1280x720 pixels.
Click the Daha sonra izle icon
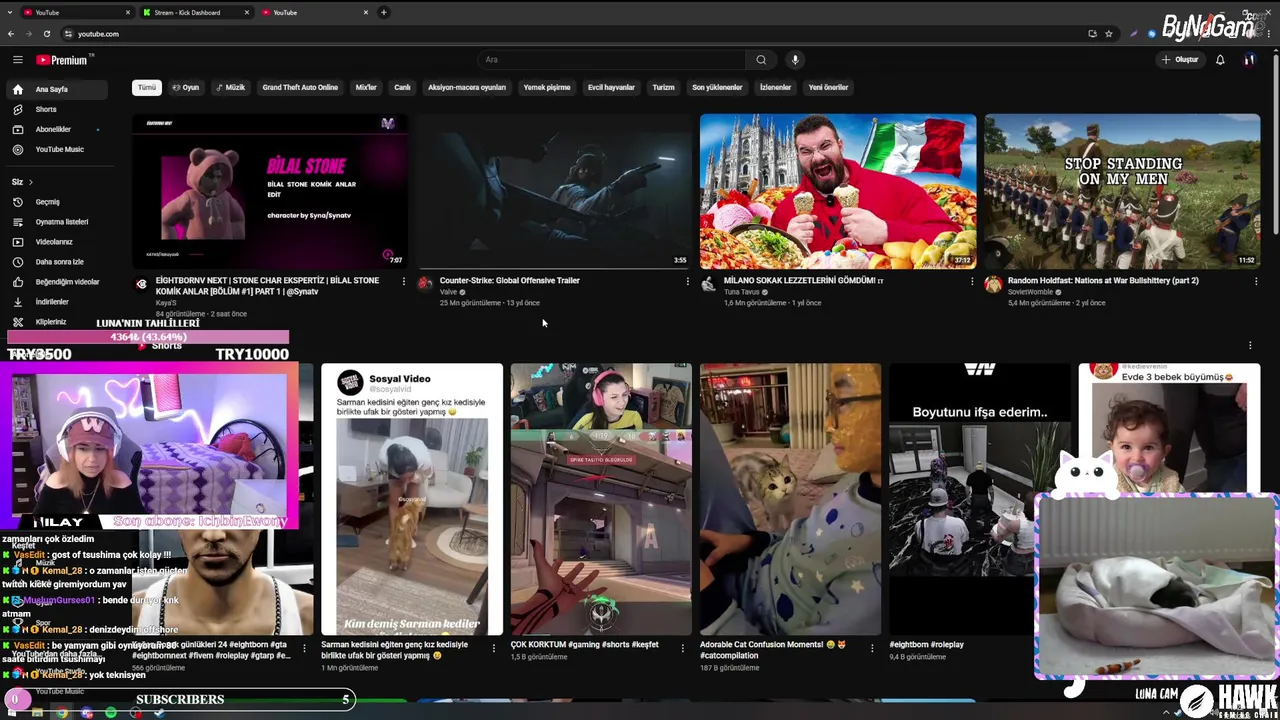17,262
